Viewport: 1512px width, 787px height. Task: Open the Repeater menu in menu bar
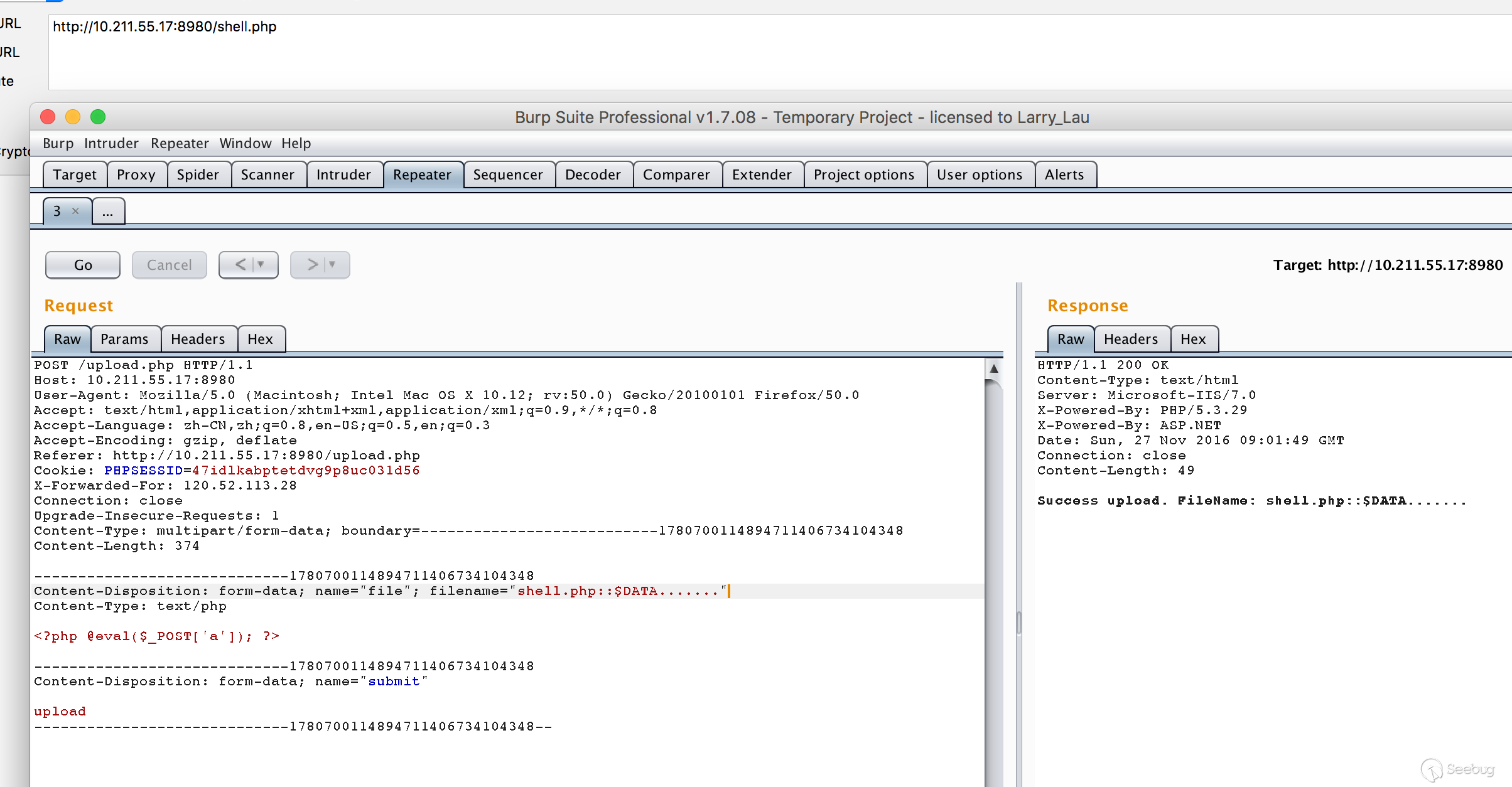coord(180,143)
